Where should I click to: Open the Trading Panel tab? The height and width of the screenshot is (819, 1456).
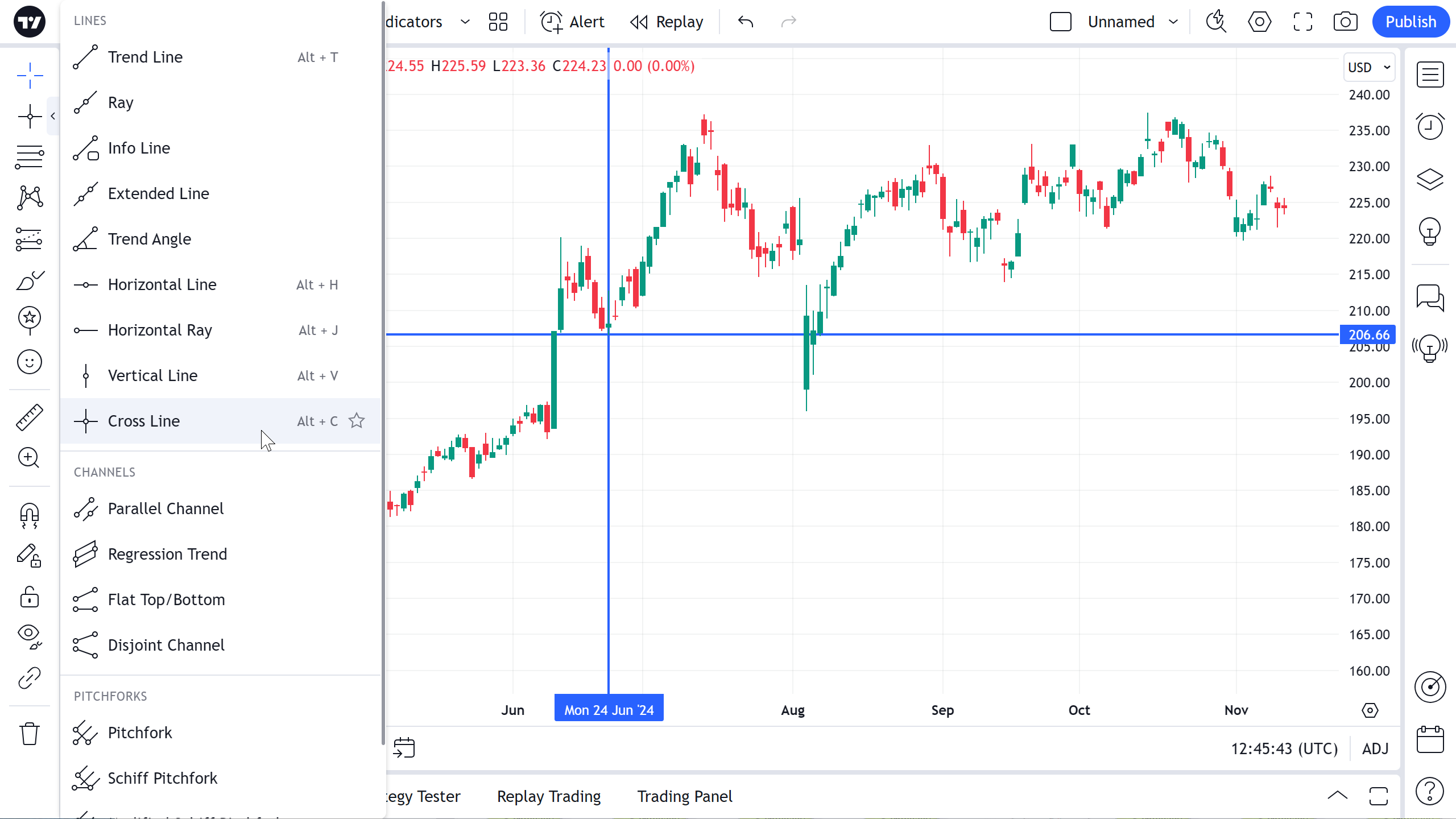click(x=684, y=796)
